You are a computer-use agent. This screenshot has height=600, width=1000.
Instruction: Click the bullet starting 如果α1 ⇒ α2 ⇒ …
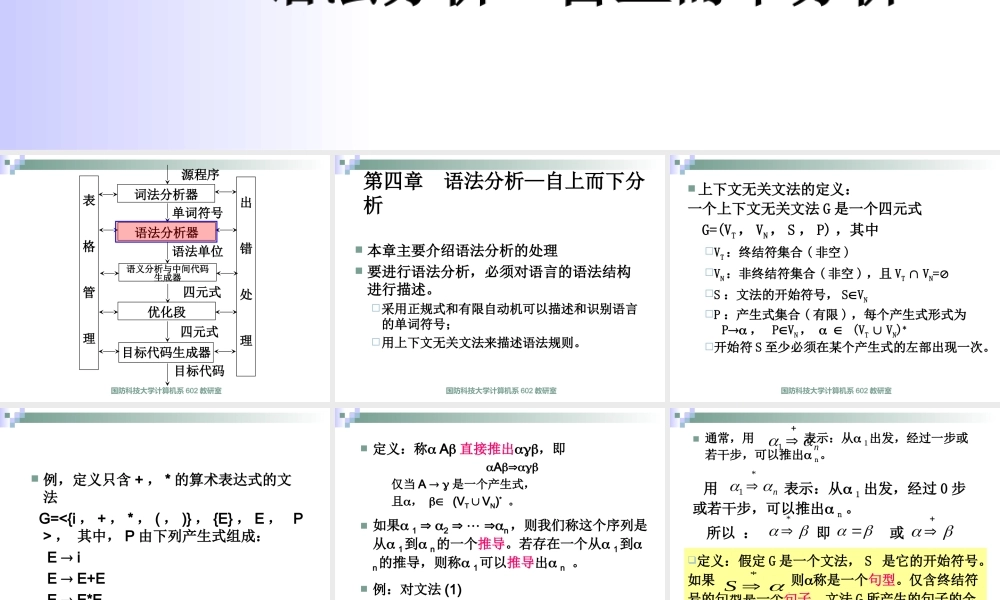coord(510,544)
